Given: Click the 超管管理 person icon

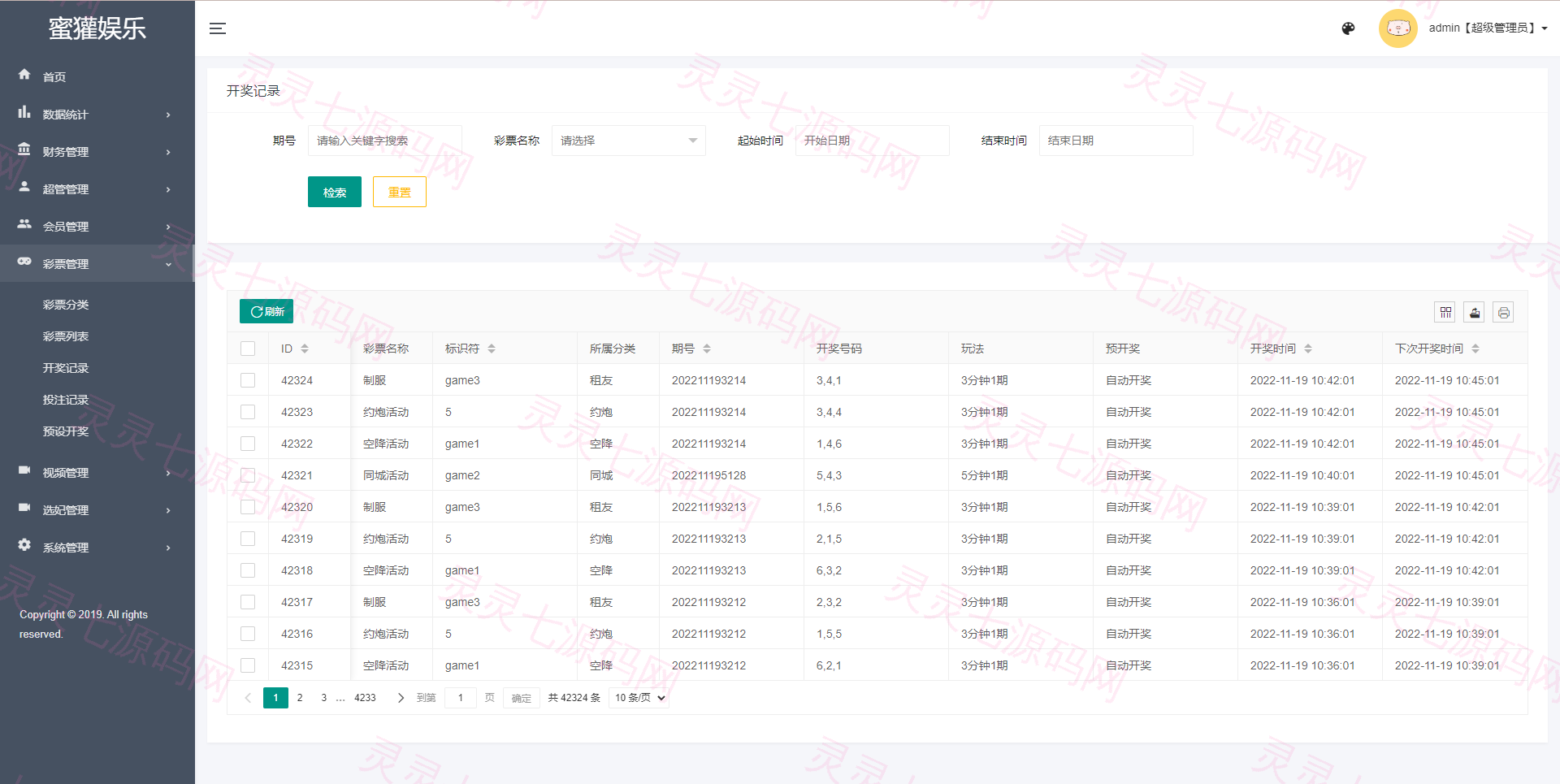Looking at the screenshot, I should [24, 187].
